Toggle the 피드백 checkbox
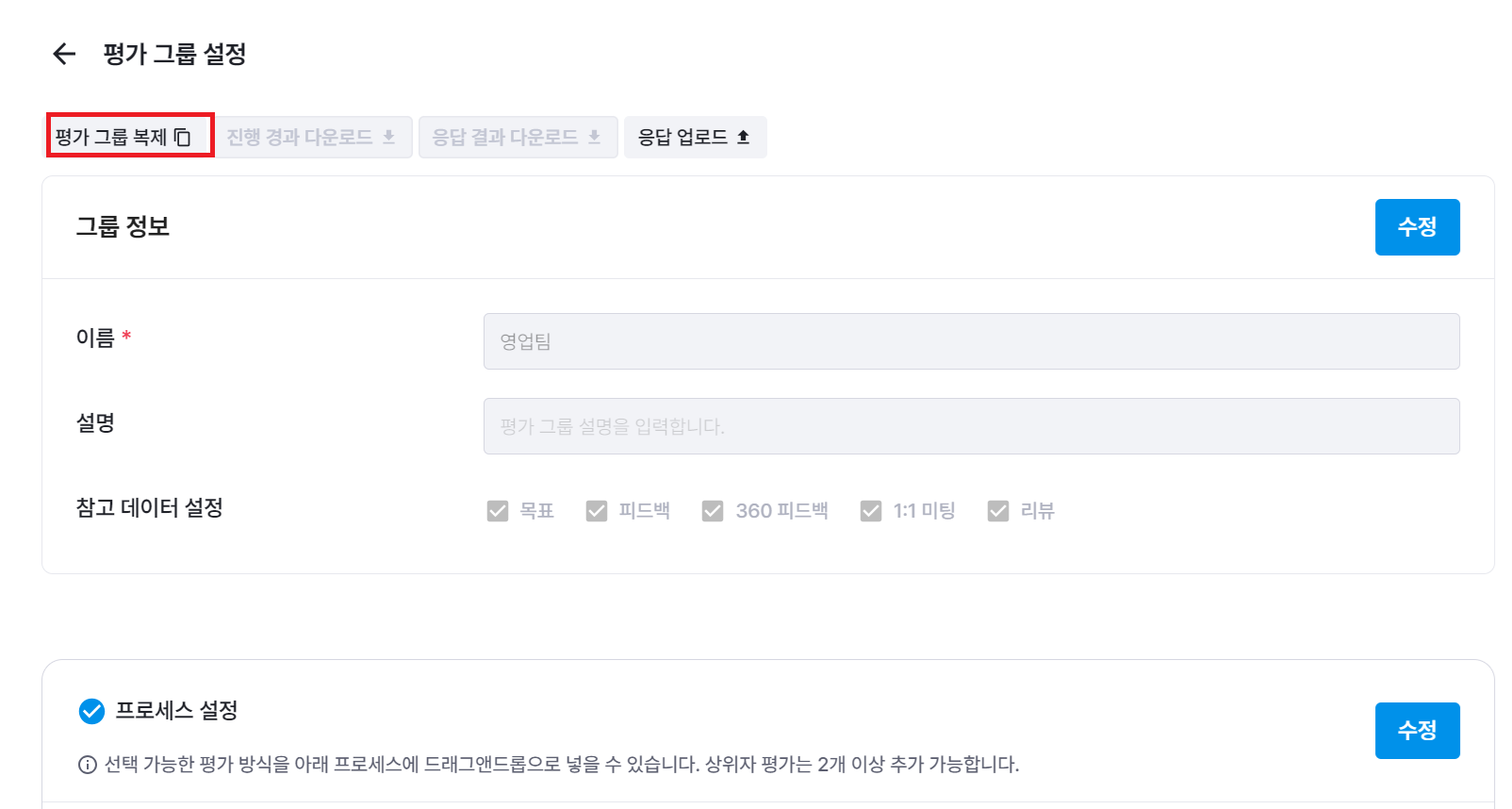This screenshot has width=1512, height=809. pos(597,511)
